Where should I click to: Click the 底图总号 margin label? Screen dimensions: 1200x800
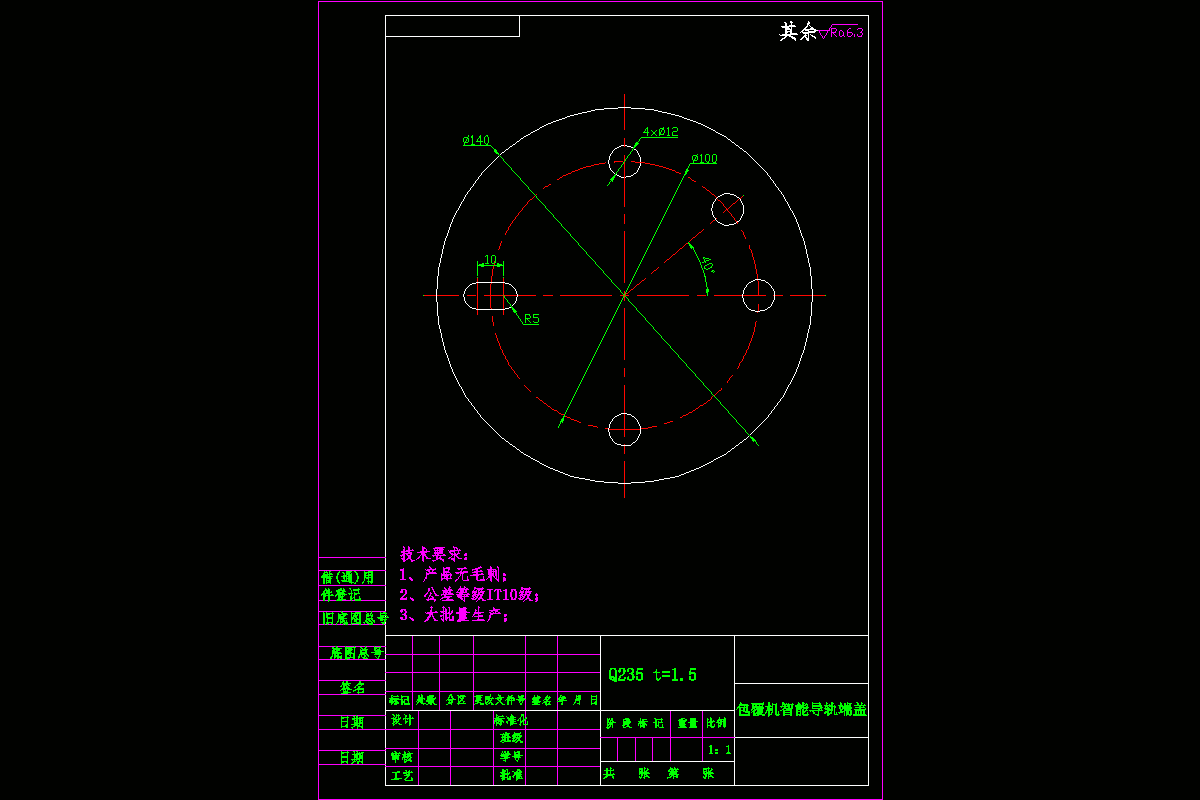point(356,653)
